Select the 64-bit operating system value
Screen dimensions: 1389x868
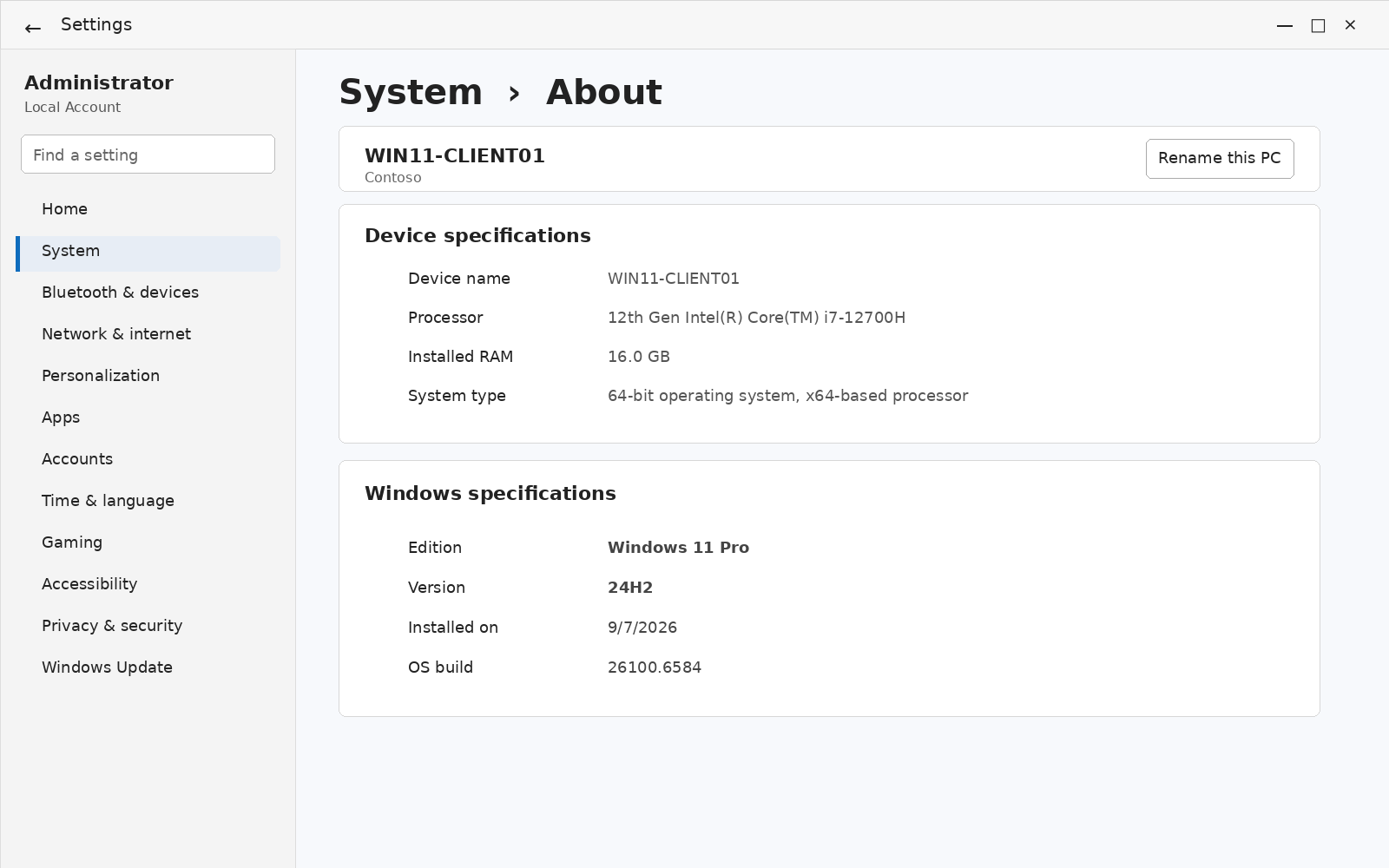788,396
